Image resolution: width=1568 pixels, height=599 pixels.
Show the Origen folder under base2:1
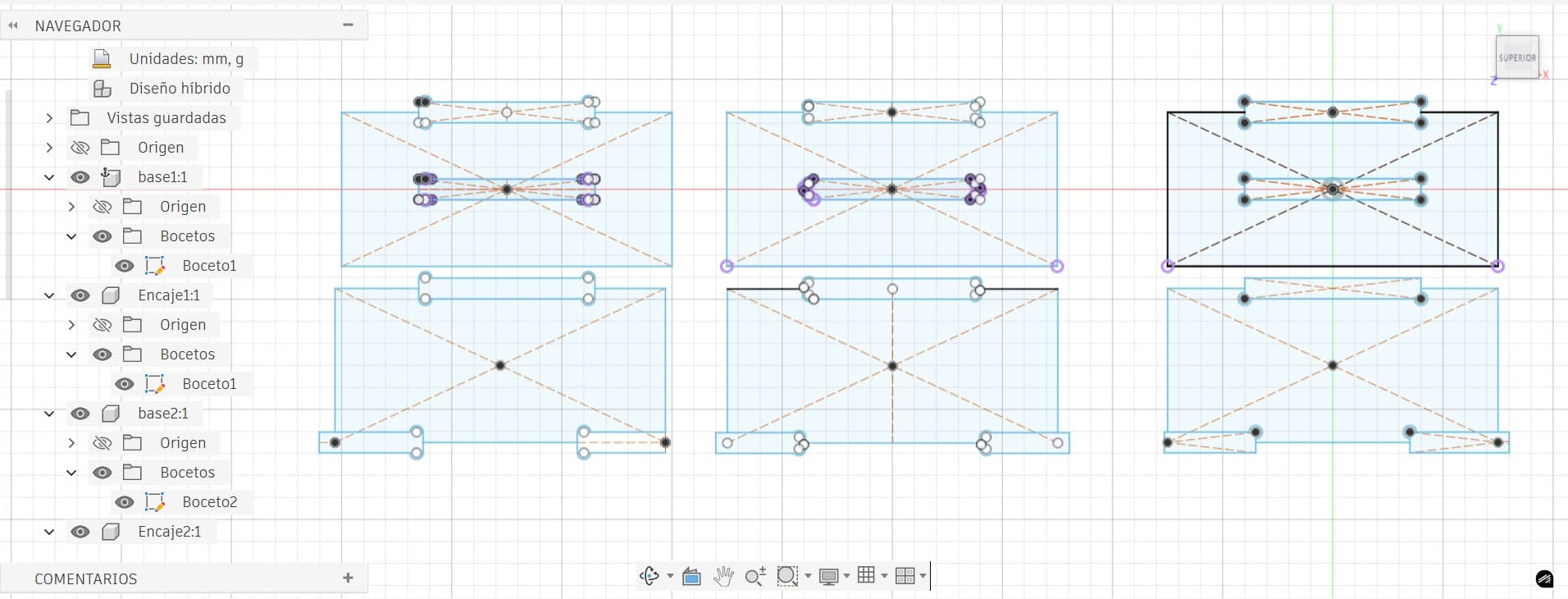tap(102, 443)
